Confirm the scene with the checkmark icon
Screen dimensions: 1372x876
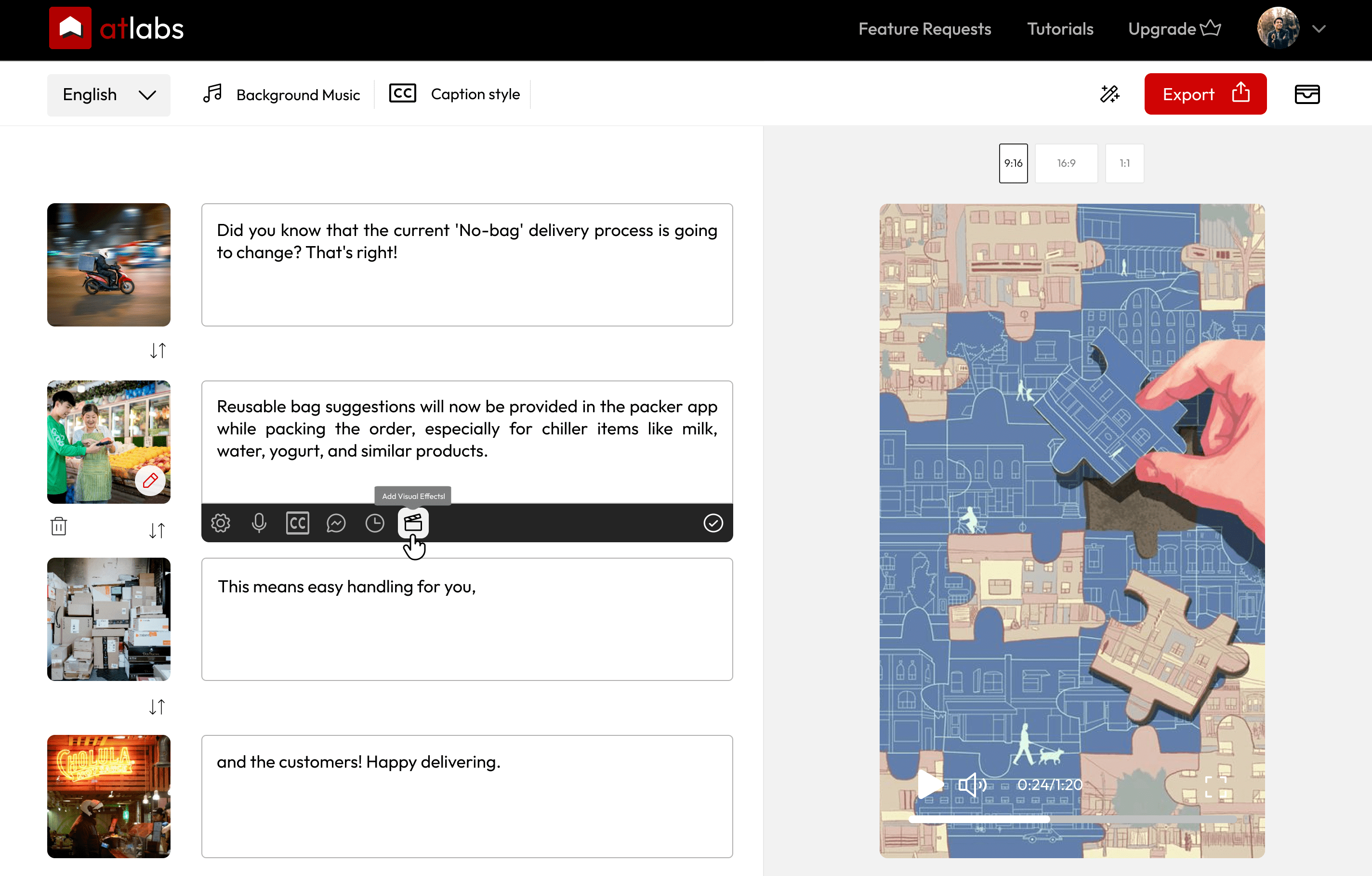point(713,523)
